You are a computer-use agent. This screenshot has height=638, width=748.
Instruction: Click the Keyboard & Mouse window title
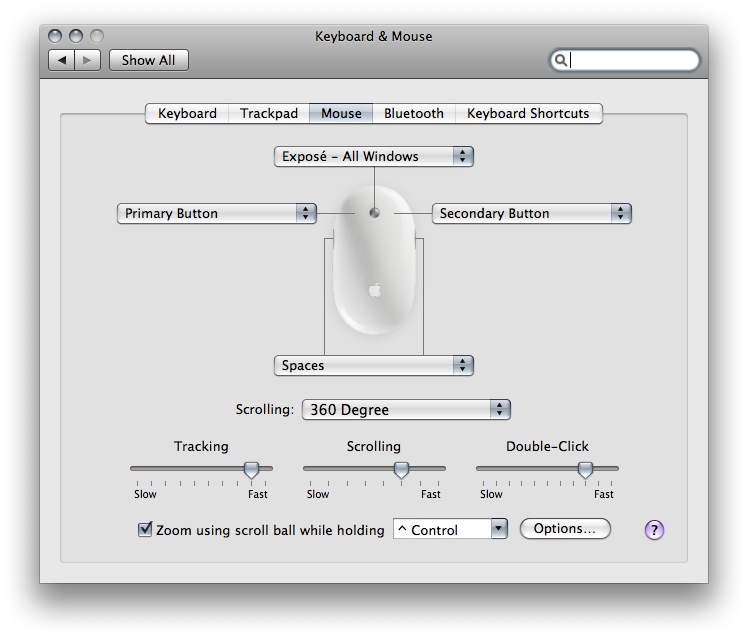pyautogui.click(x=374, y=36)
